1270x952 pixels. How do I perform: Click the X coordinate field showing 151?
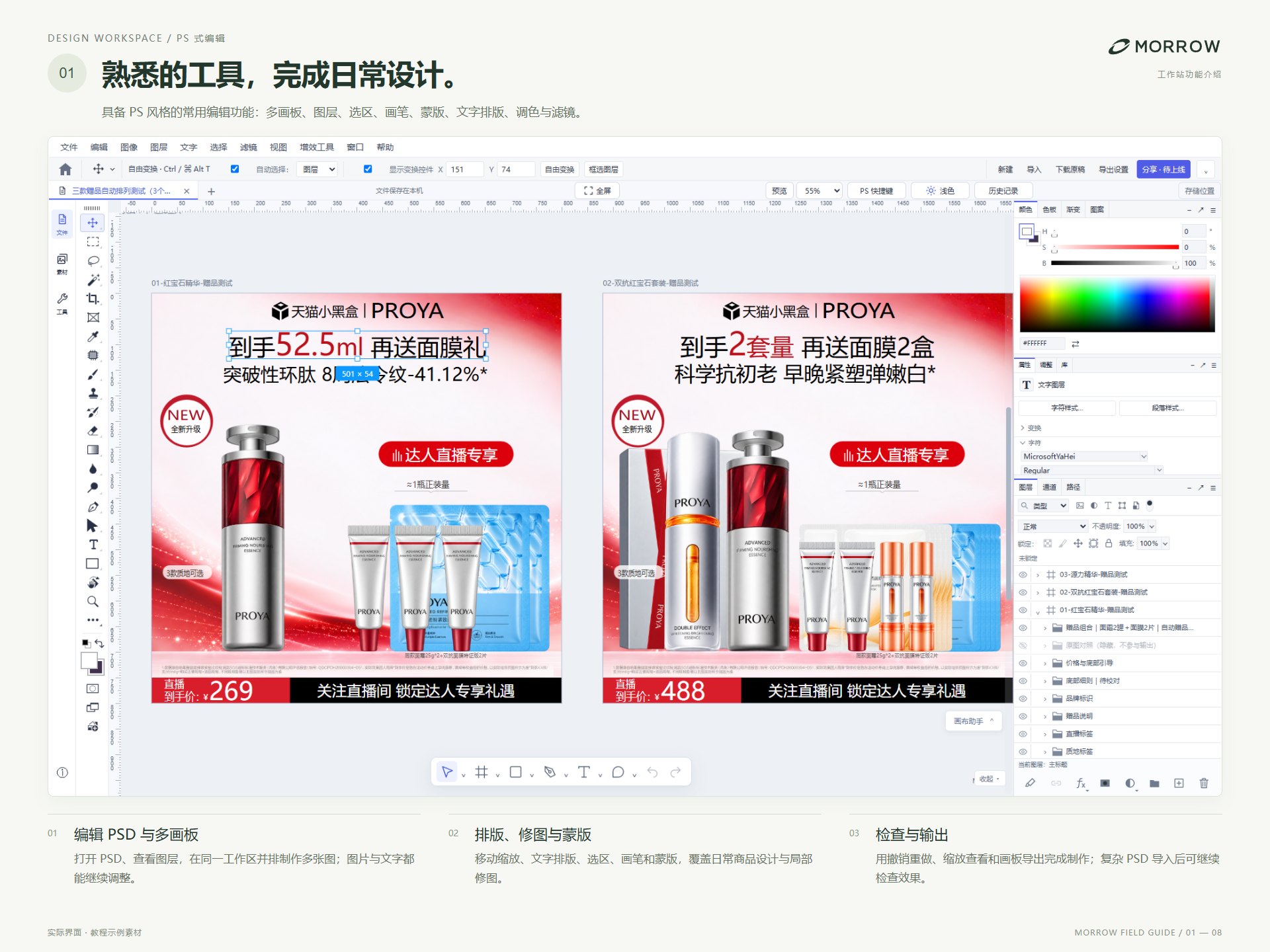point(465,169)
